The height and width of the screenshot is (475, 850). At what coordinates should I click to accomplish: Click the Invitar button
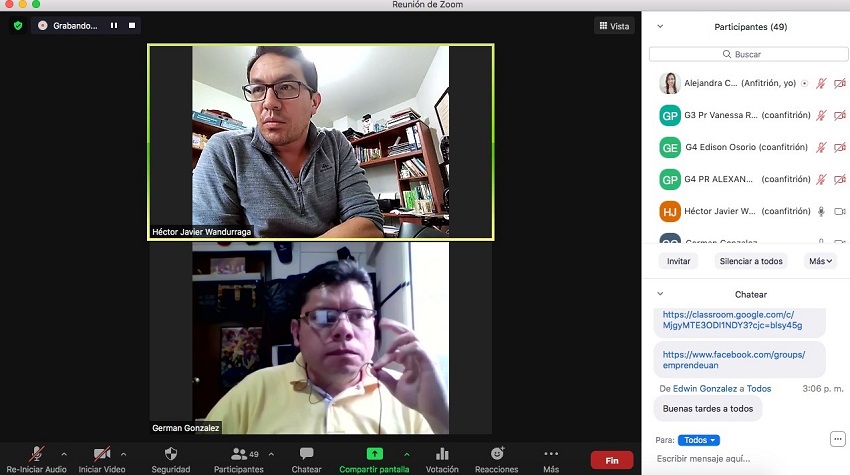tap(678, 261)
